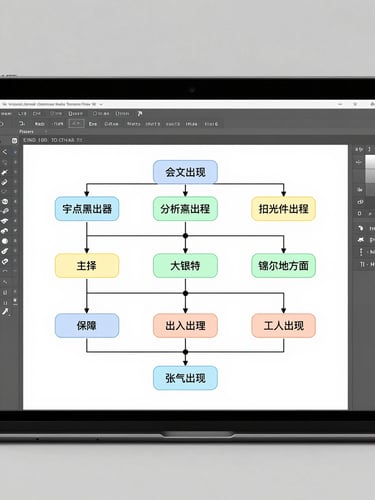Select the blue node 宇点黑出器

[x=87, y=209]
